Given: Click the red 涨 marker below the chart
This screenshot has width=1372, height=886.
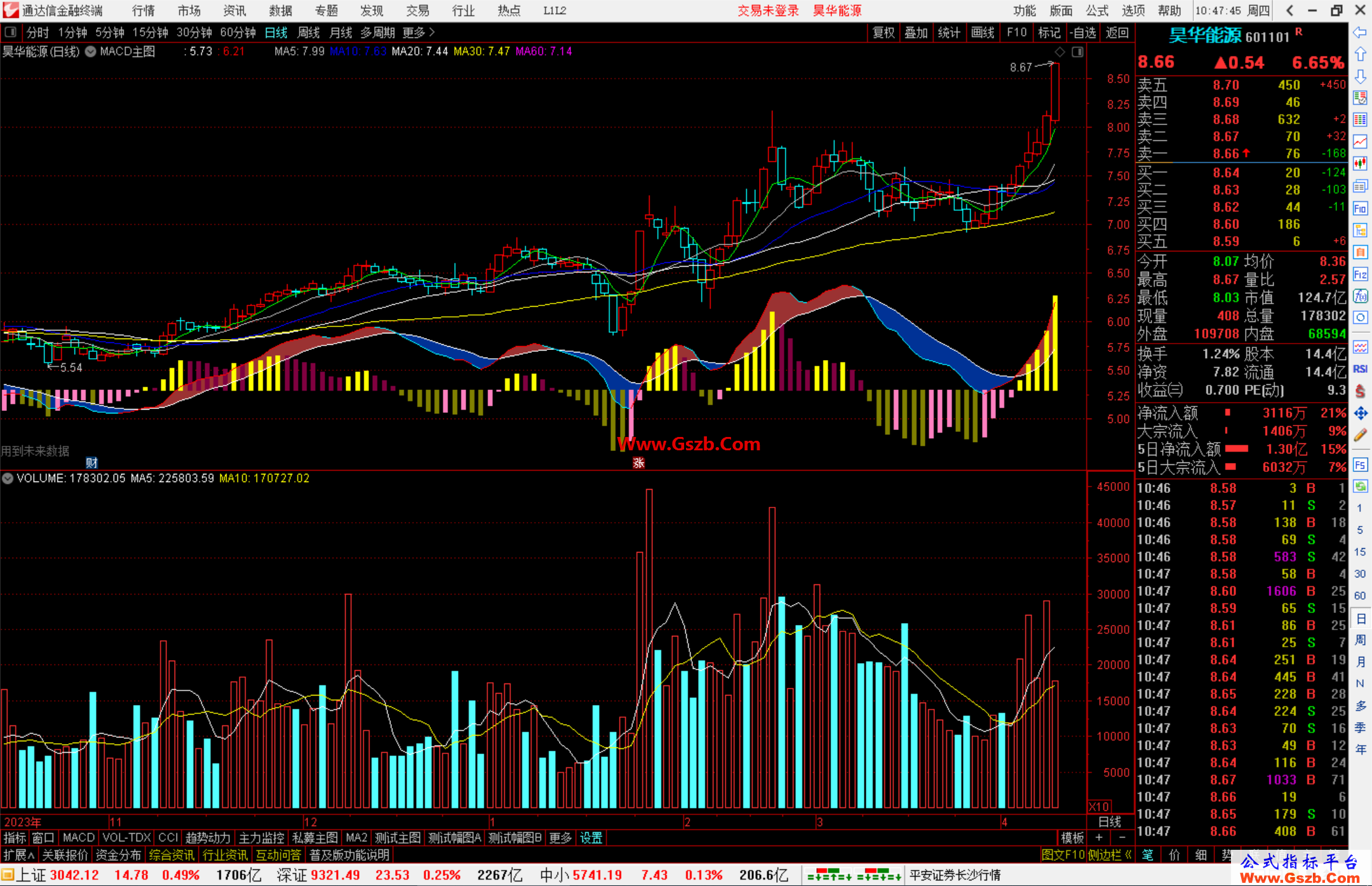Looking at the screenshot, I should [x=638, y=463].
